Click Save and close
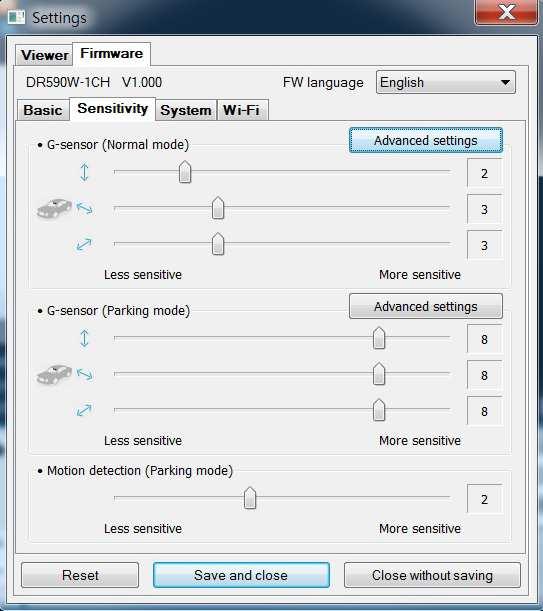Screen dimensions: 543x611 coord(241,575)
